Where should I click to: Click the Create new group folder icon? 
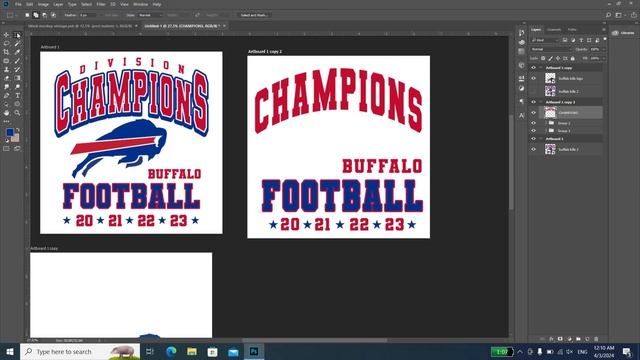(x=578, y=339)
